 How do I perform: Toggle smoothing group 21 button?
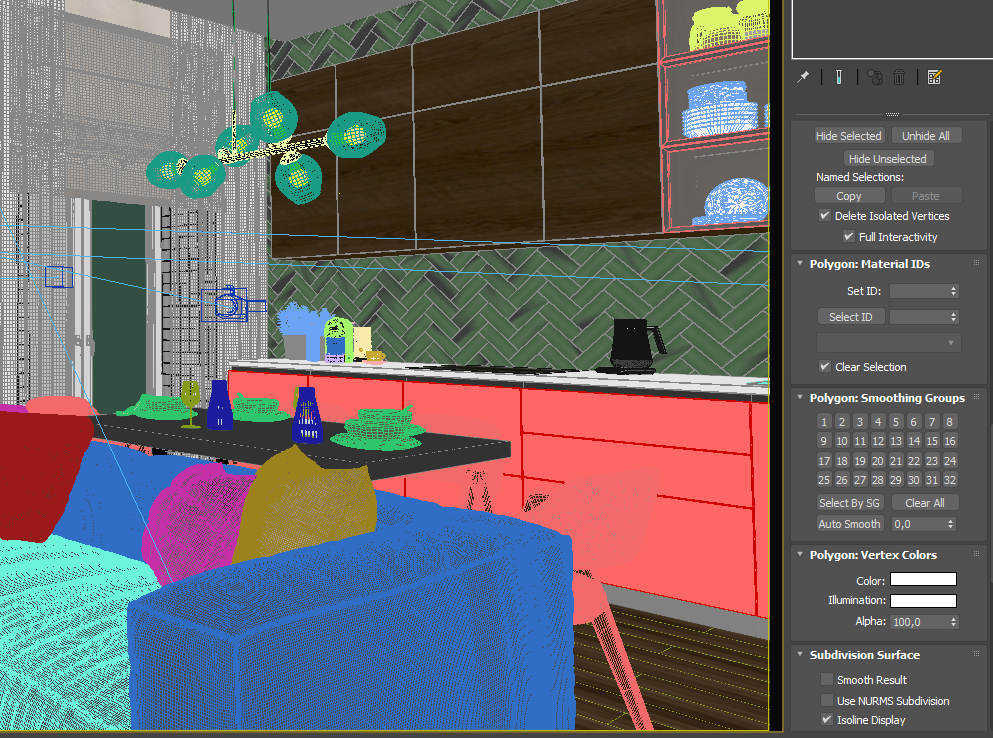pyautogui.click(x=895, y=461)
